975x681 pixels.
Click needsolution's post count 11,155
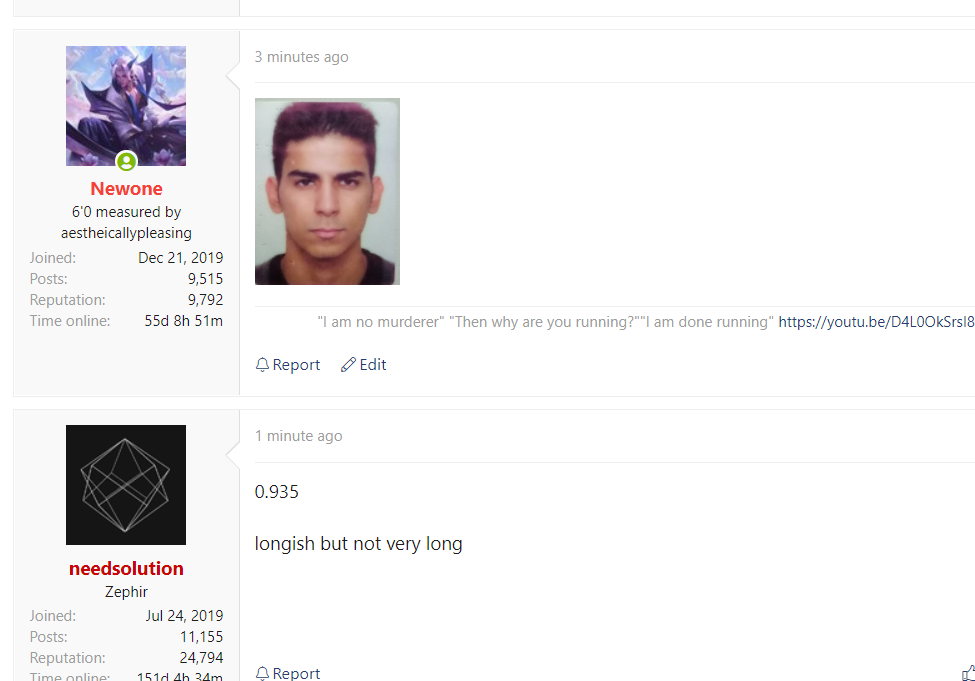[x=201, y=637]
